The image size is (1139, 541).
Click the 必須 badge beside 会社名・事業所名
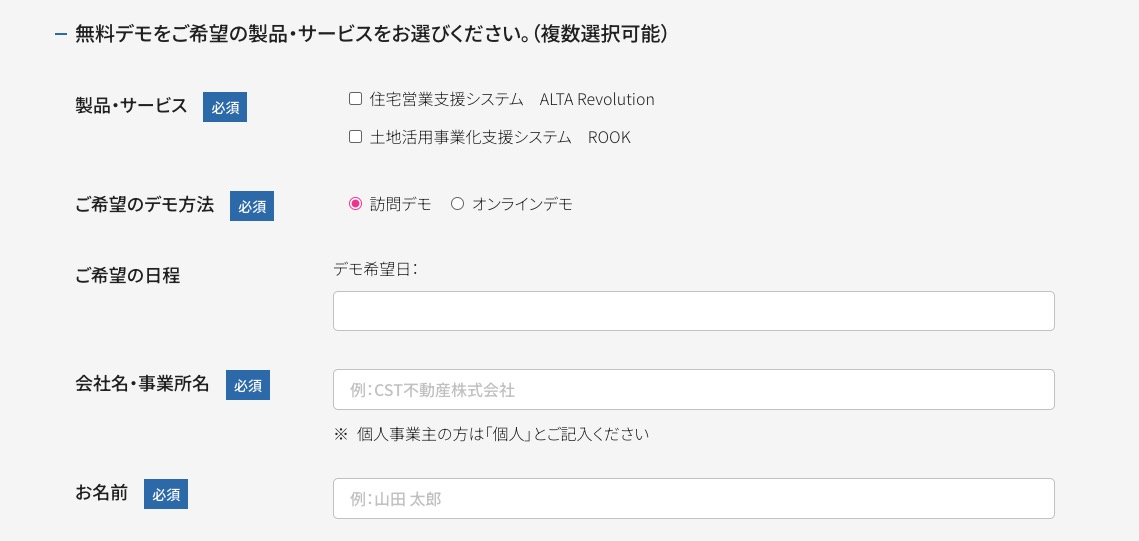tap(248, 385)
